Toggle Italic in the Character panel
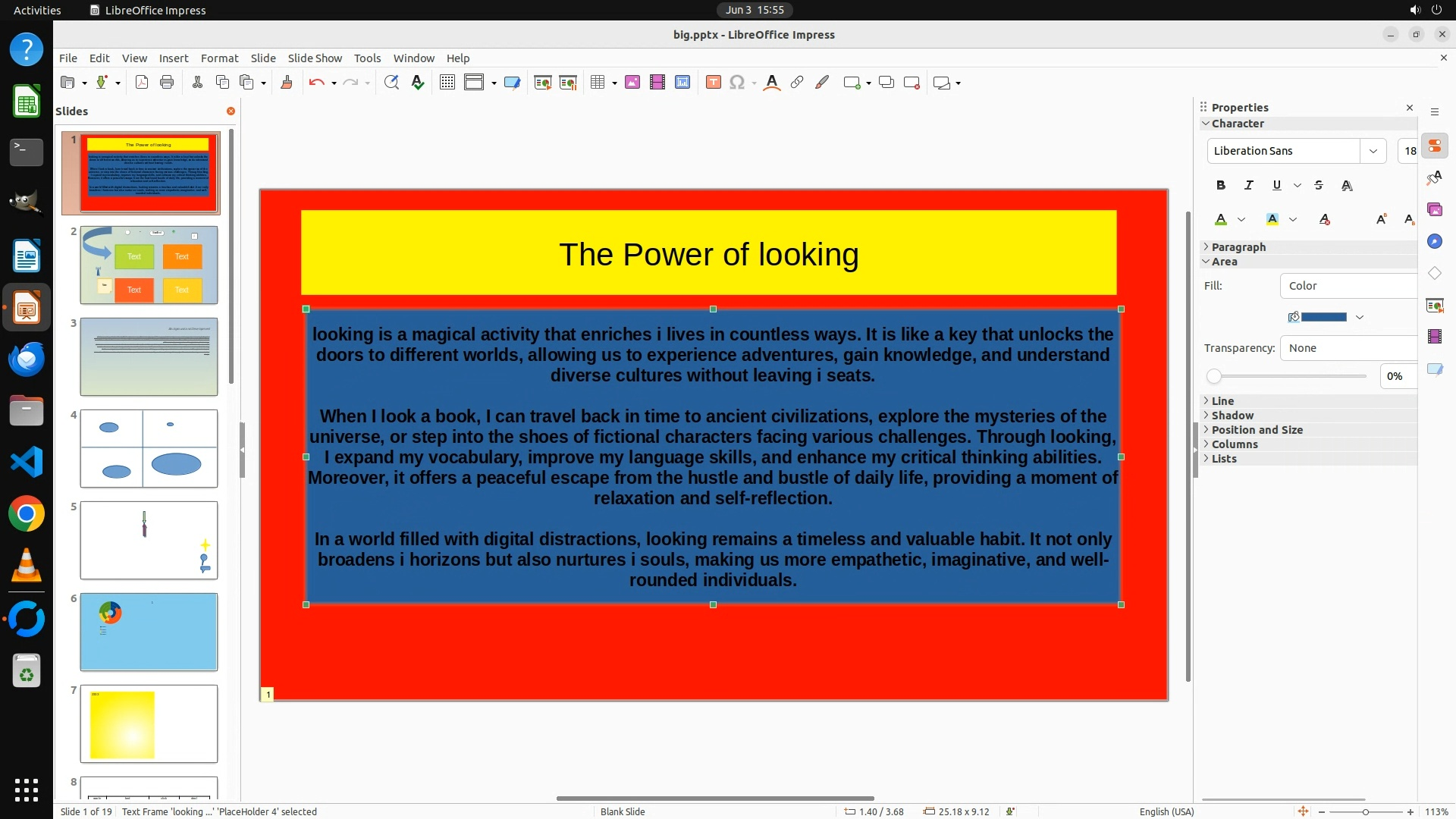 pos(1248,185)
